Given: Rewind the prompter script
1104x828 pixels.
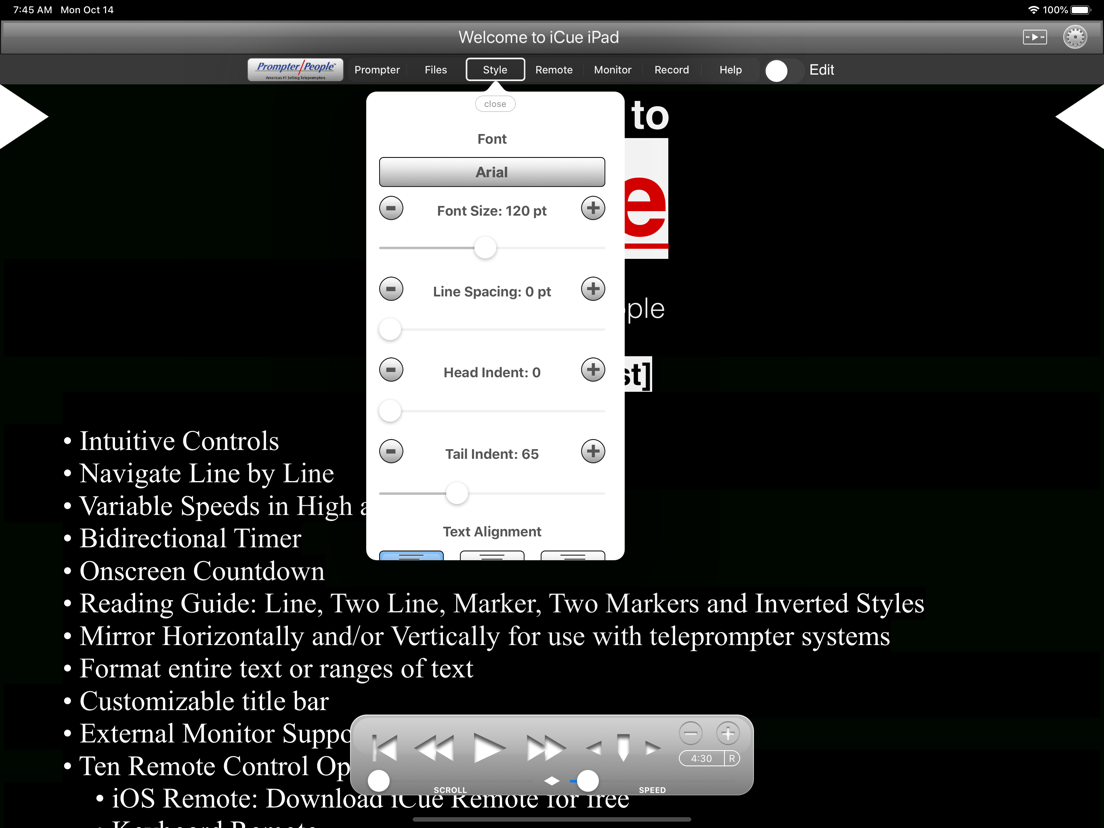Looking at the screenshot, I should [x=434, y=748].
